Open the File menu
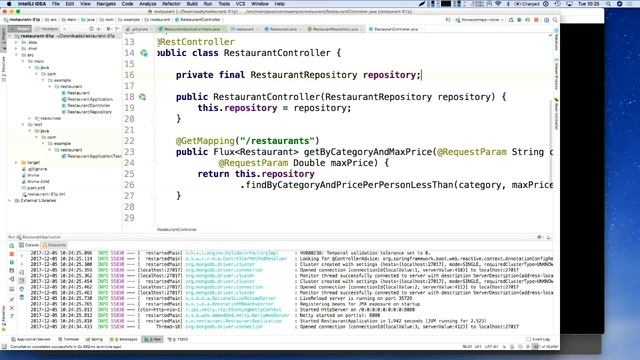Viewport: 640px width, 360px height. (x=56, y=4)
